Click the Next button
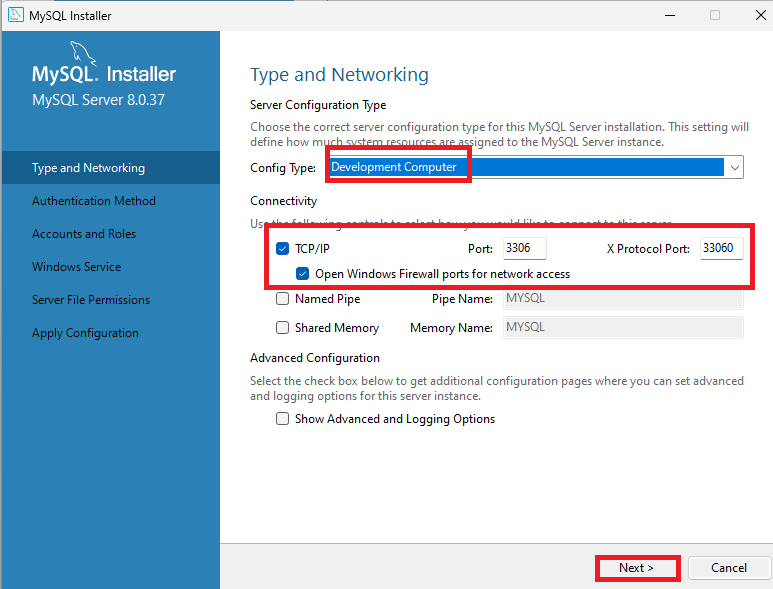This screenshot has height=589, width=773. point(636,568)
